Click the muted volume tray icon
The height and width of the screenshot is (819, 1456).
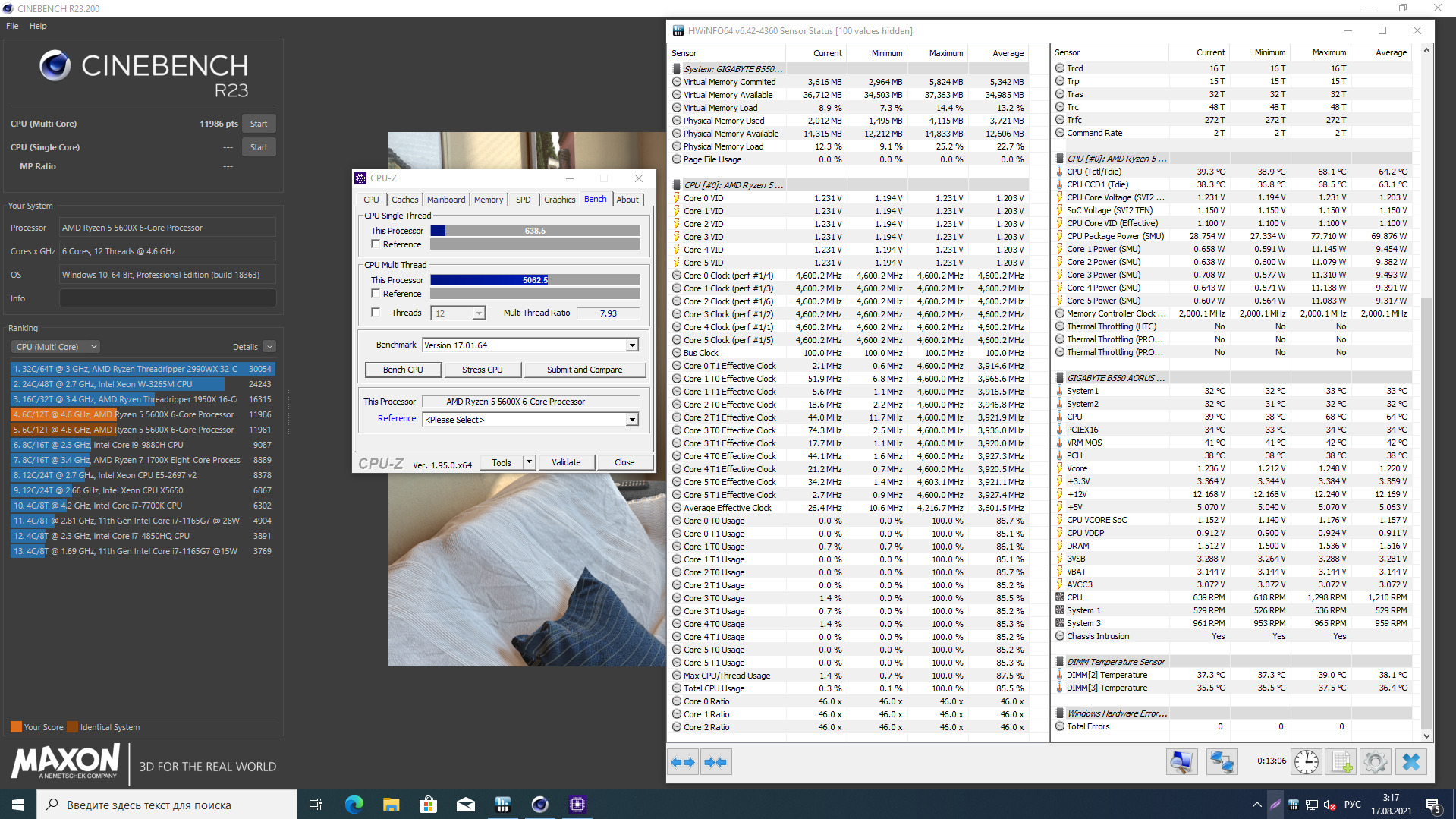point(1329,805)
